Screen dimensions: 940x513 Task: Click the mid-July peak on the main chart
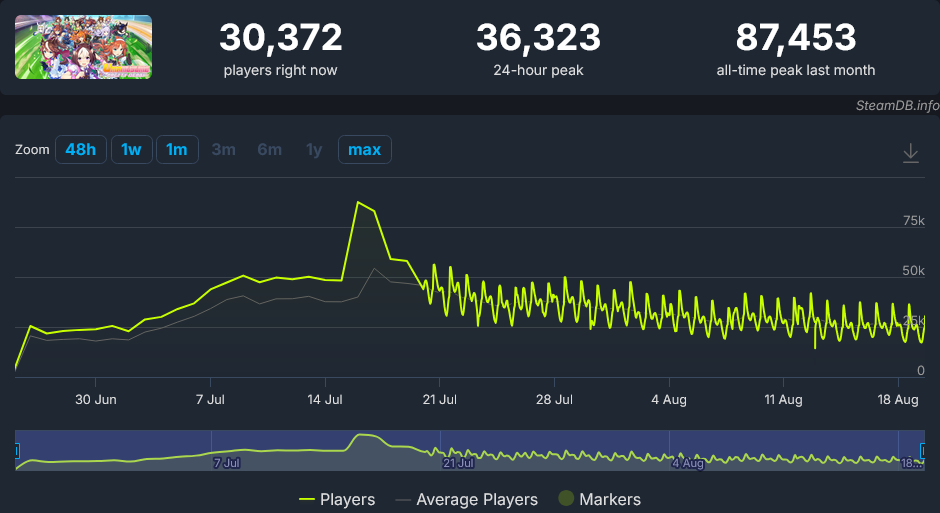(358, 202)
